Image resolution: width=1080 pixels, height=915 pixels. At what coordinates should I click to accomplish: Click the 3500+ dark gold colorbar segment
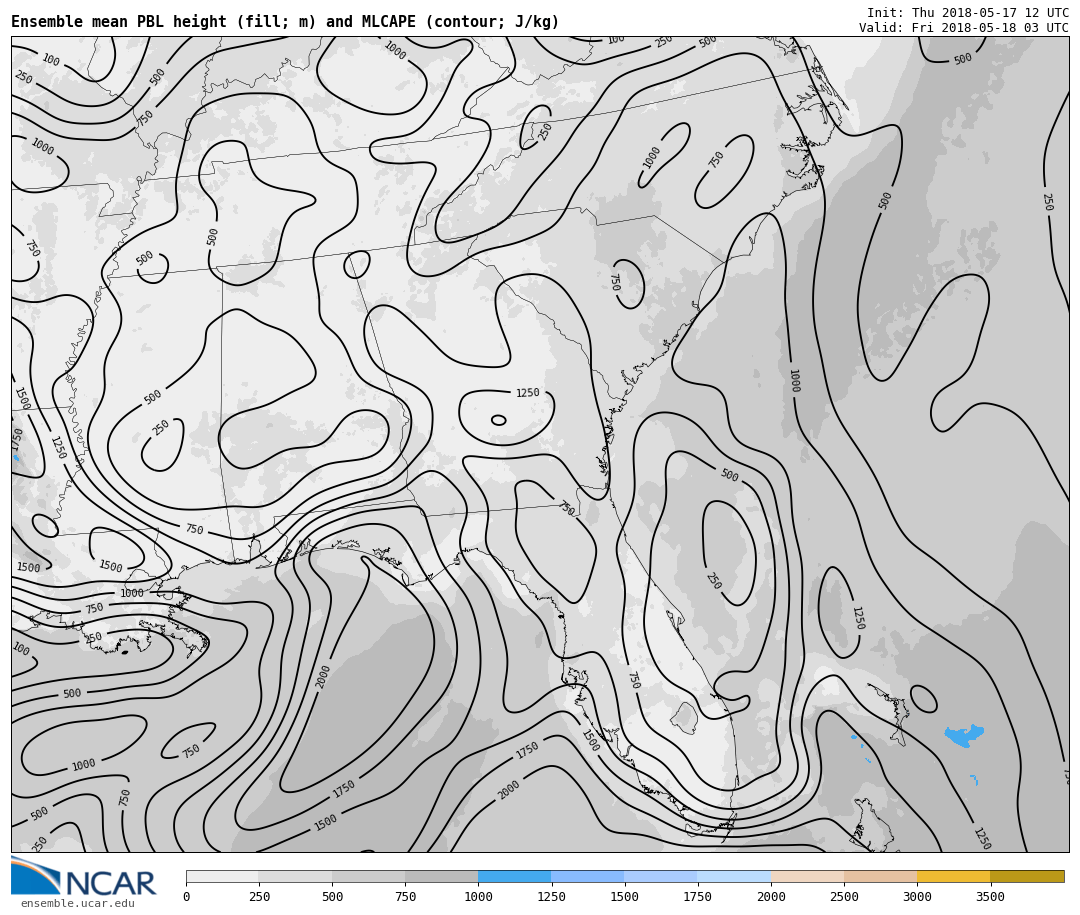(1027, 876)
